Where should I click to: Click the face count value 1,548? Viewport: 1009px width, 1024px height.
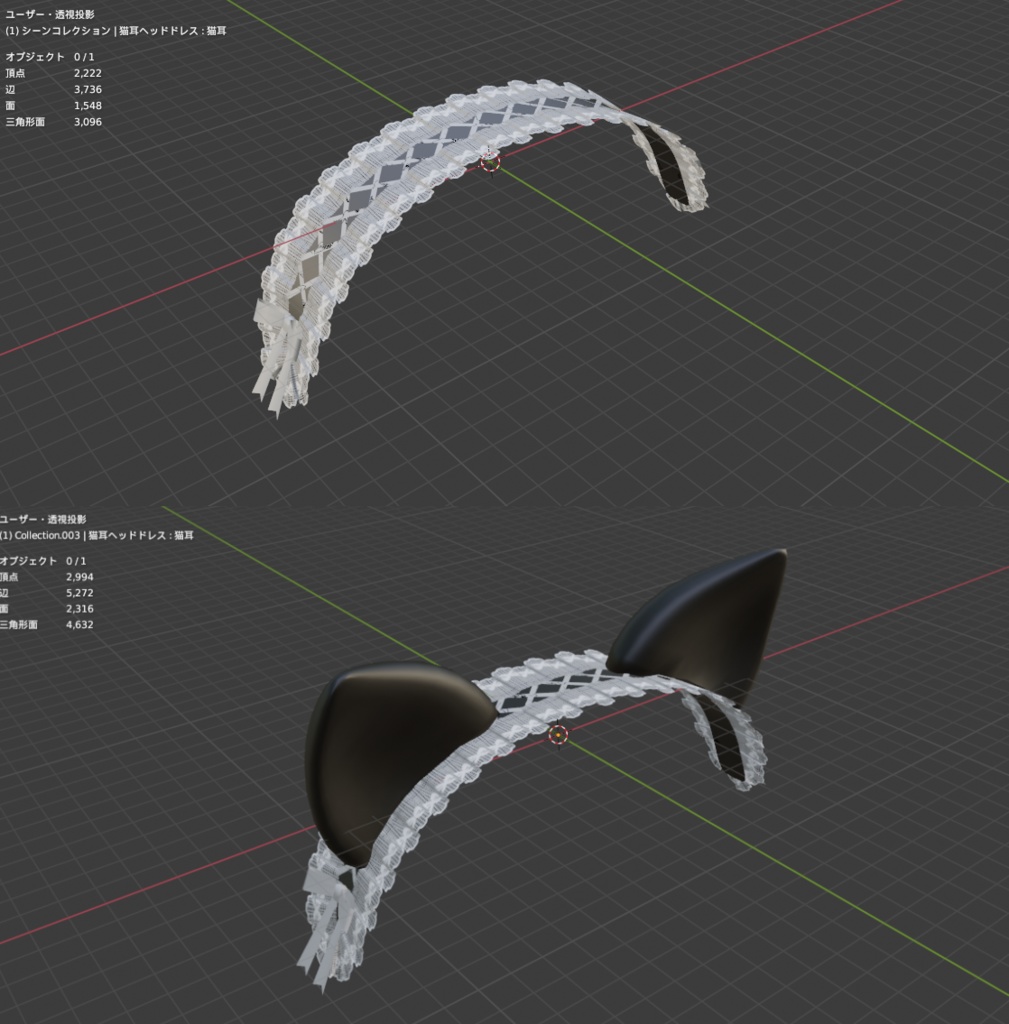(88, 106)
